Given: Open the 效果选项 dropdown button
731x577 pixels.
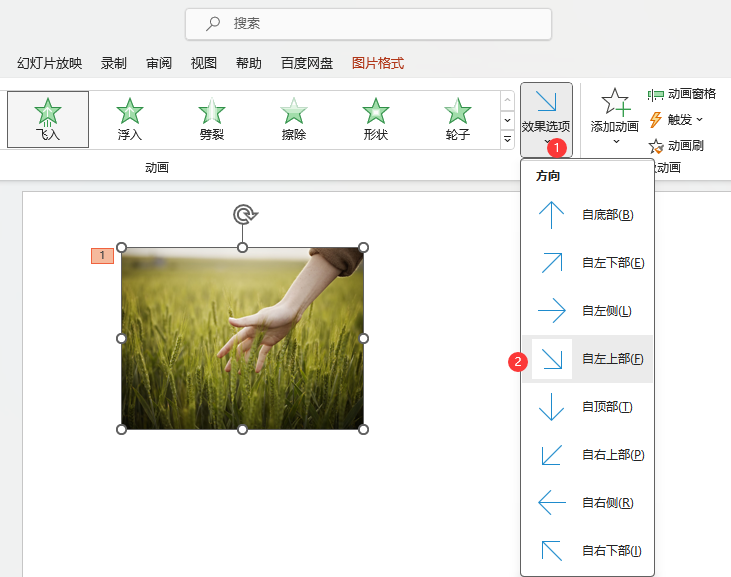Looking at the screenshot, I should click(x=546, y=119).
